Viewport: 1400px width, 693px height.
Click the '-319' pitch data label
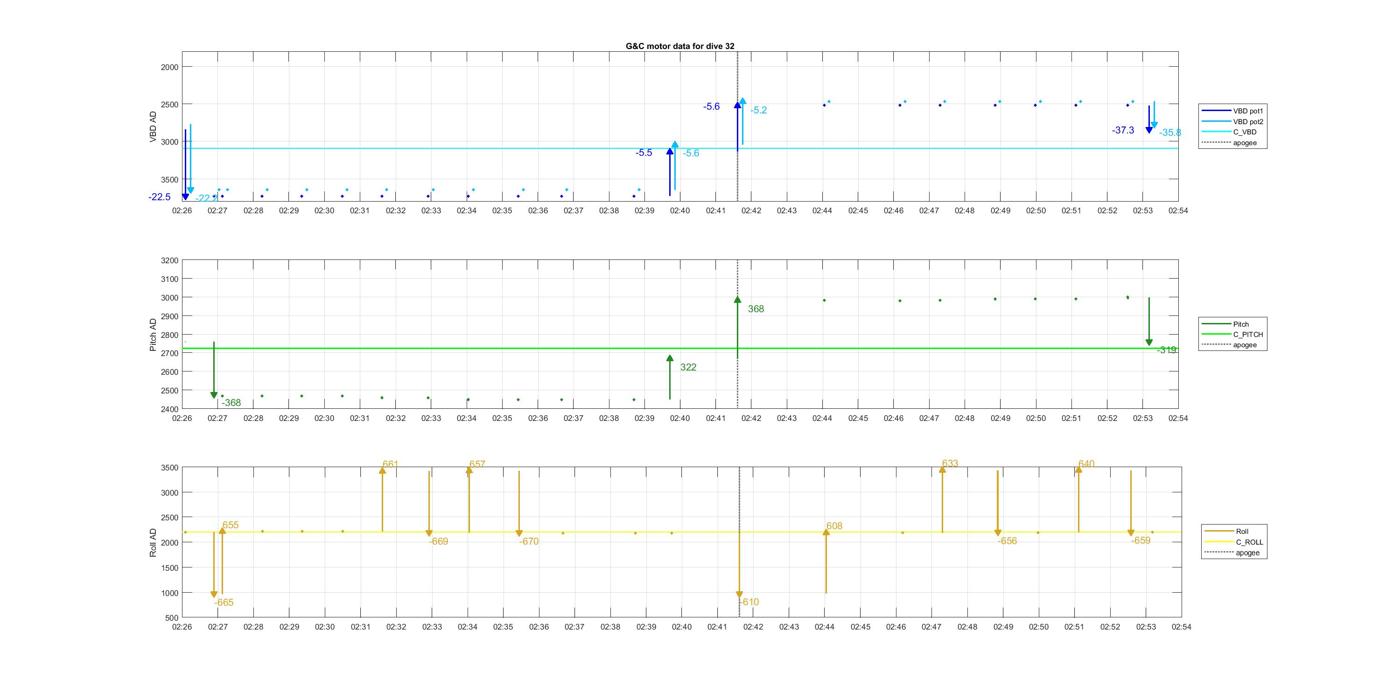click(1167, 350)
